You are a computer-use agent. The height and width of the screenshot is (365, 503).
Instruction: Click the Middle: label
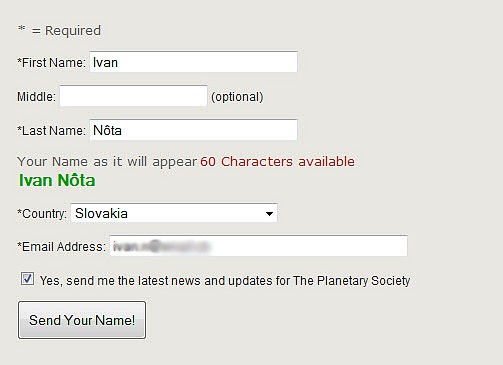click(36, 97)
